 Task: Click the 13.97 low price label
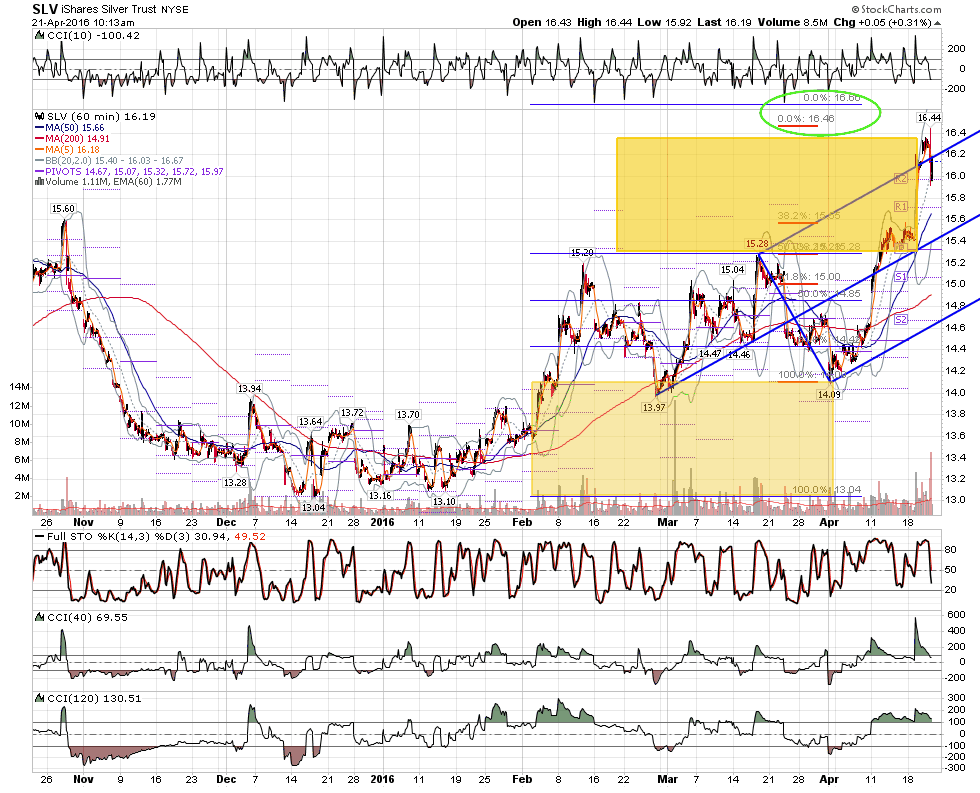click(x=654, y=407)
